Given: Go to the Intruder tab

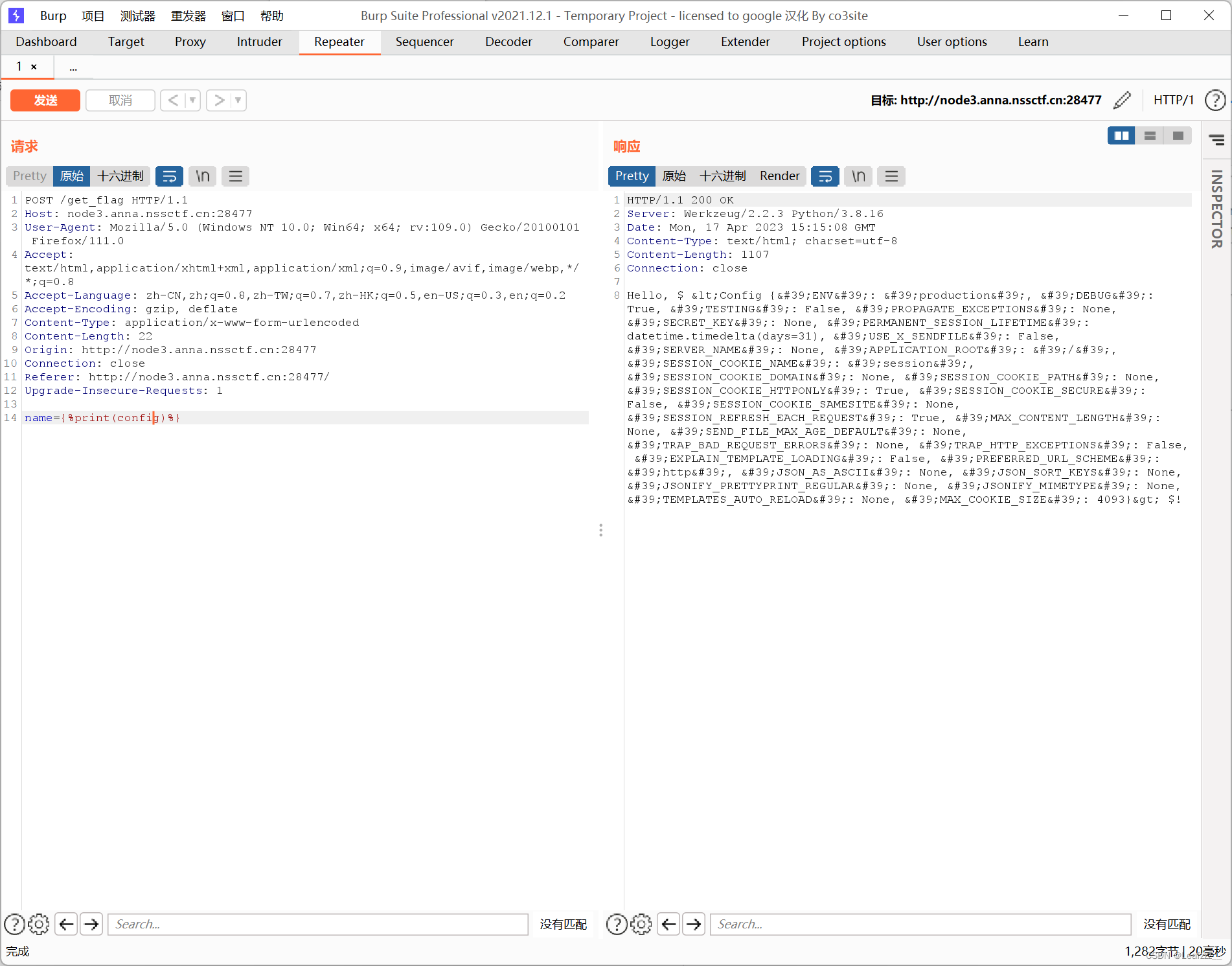Looking at the screenshot, I should pos(260,42).
